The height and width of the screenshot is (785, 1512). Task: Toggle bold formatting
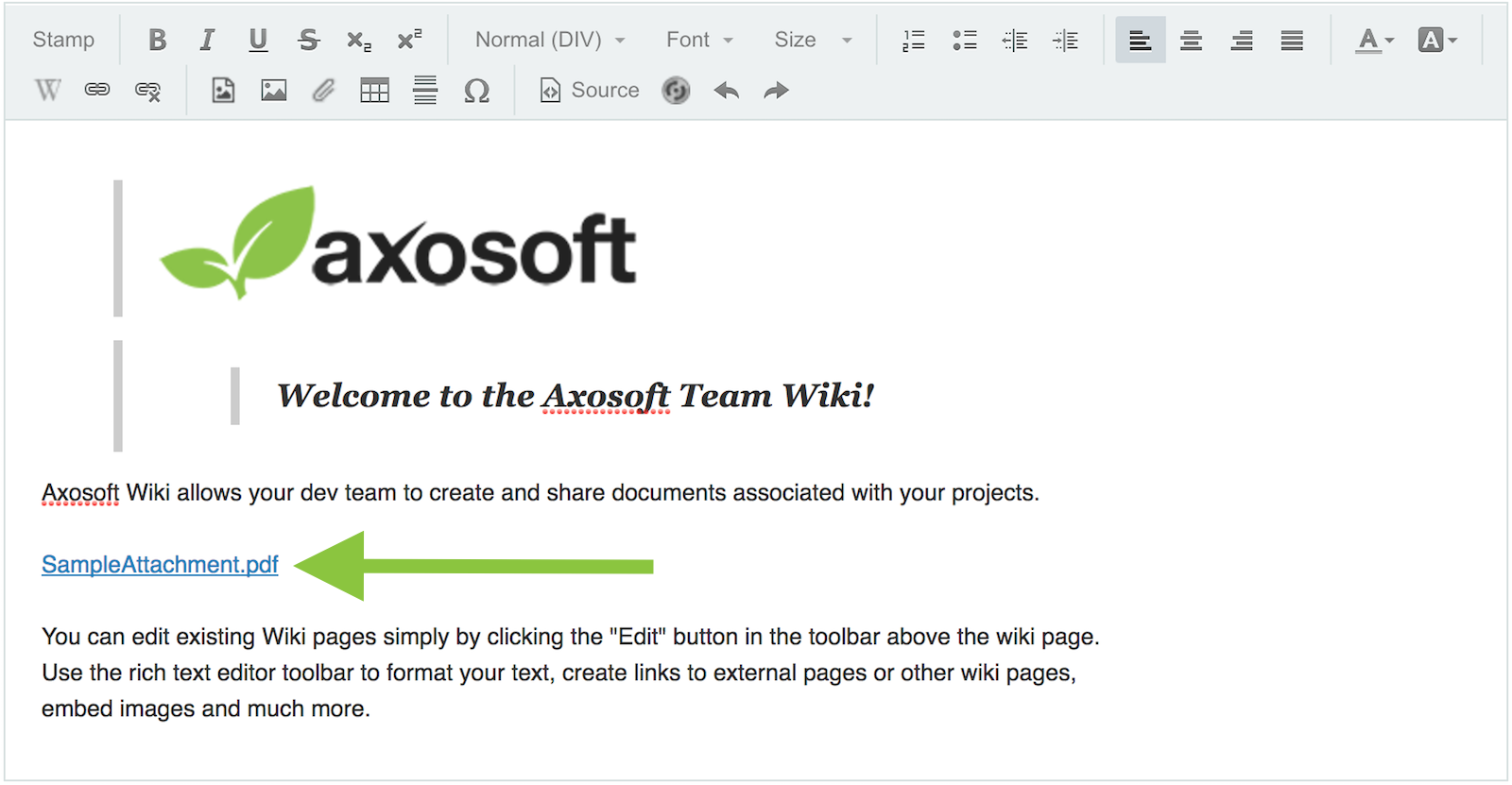click(157, 40)
